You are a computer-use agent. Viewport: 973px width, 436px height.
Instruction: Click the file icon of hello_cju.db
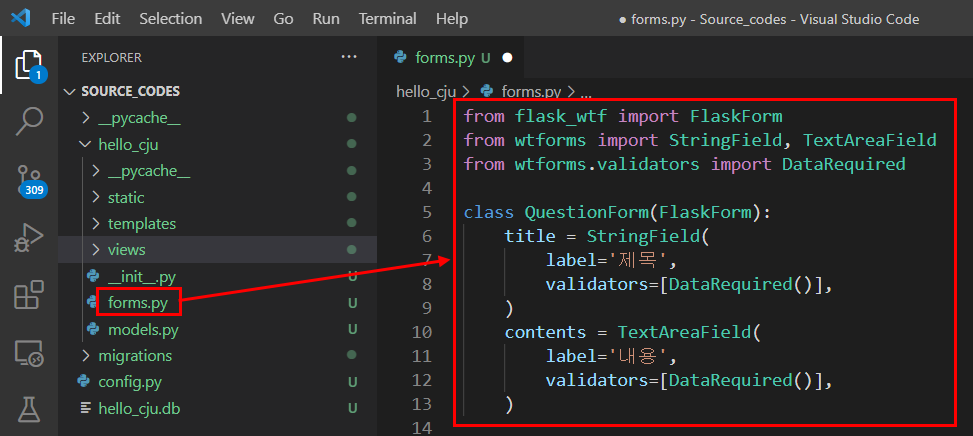(x=85, y=408)
